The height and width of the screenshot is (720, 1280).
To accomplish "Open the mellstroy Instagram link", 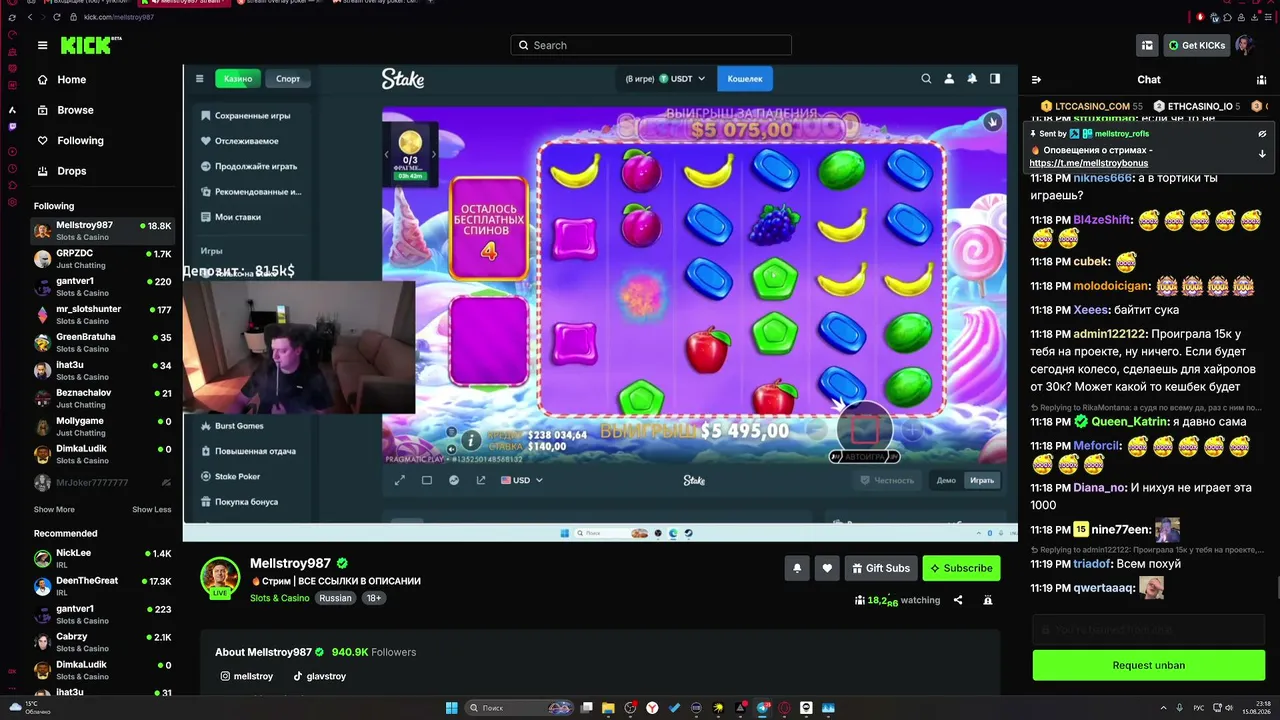I will (x=246, y=676).
